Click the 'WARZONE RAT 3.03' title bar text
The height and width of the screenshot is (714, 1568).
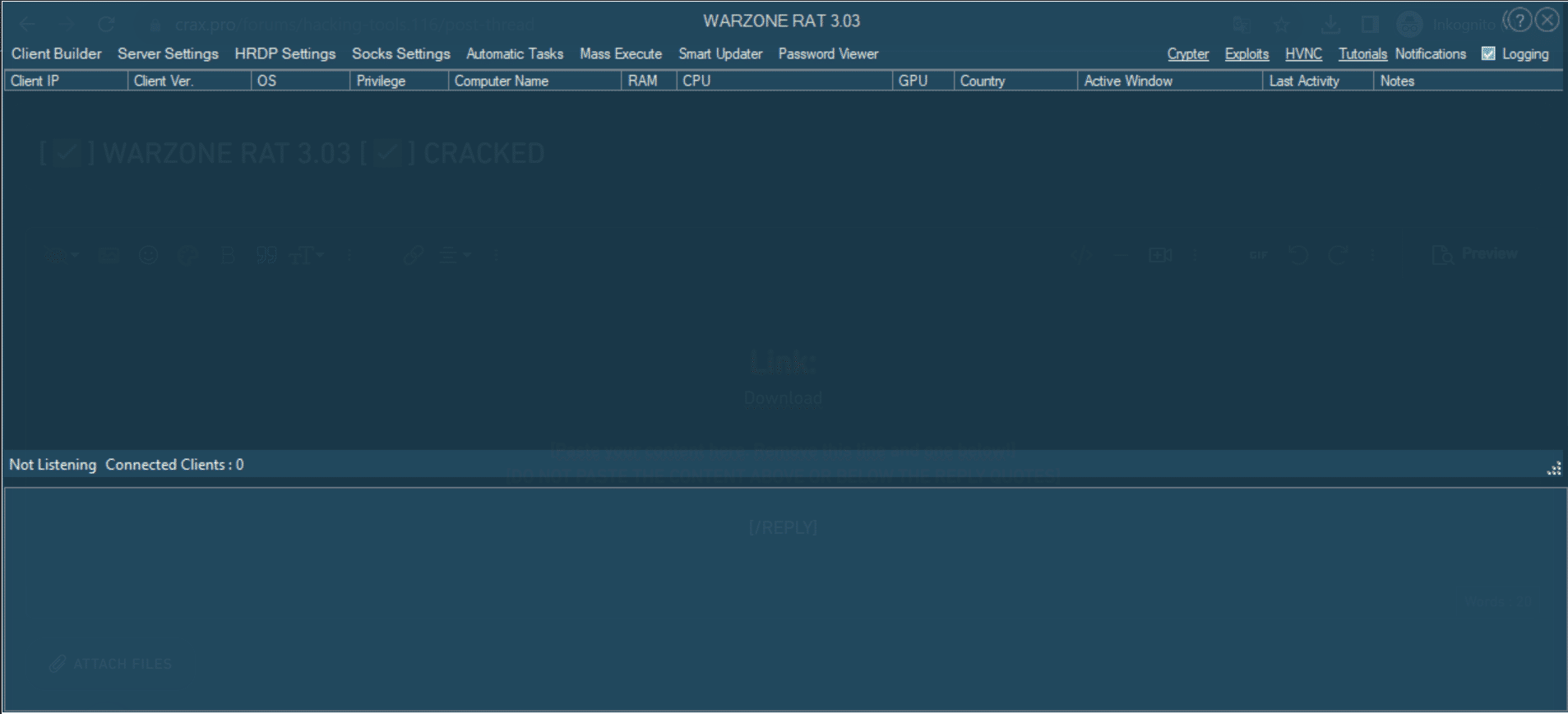point(782,21)
